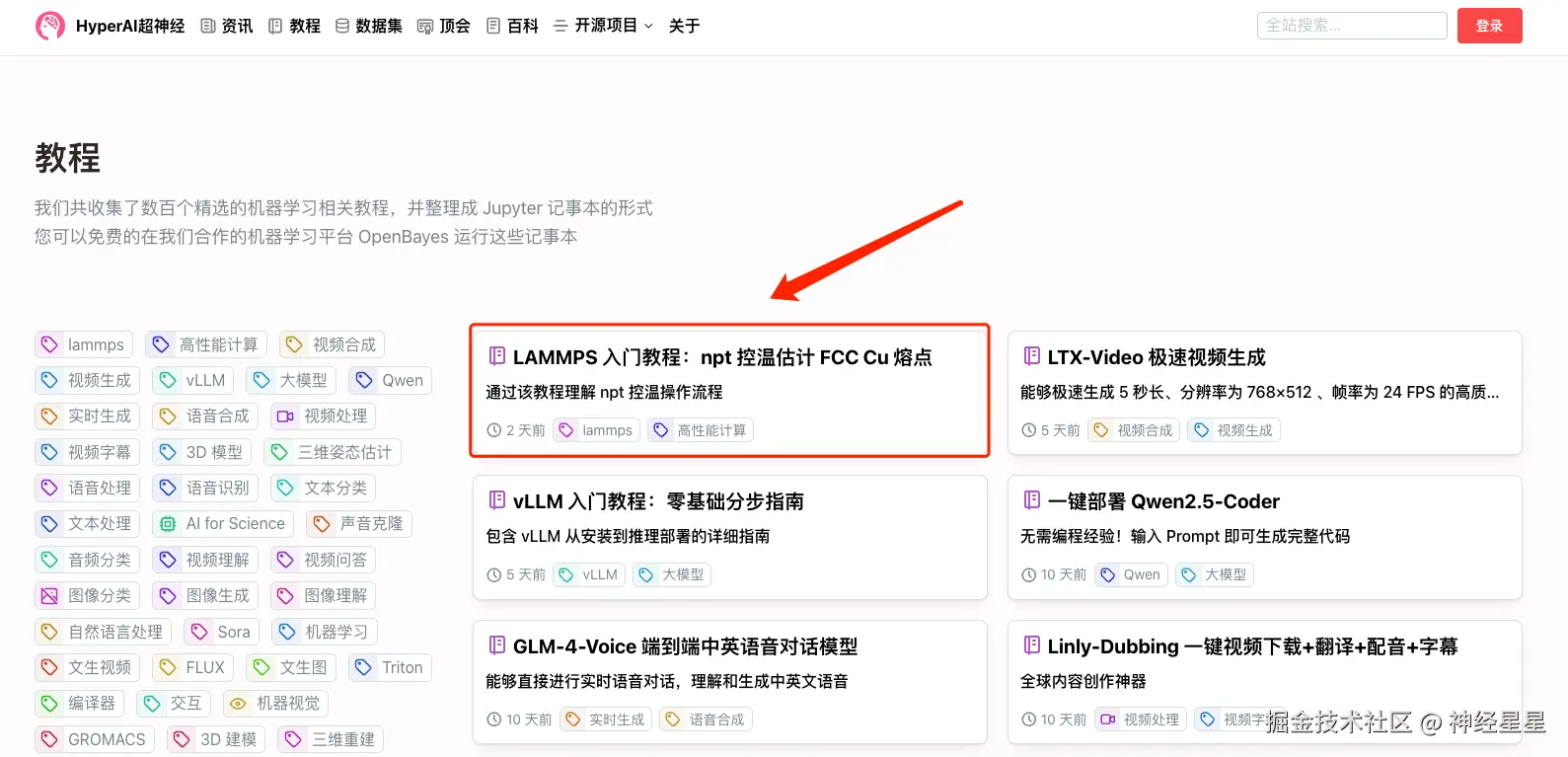Select the 三维重建 sidebar tag
This screenshot has height=757, width=1568.
(x=331, y=739)
